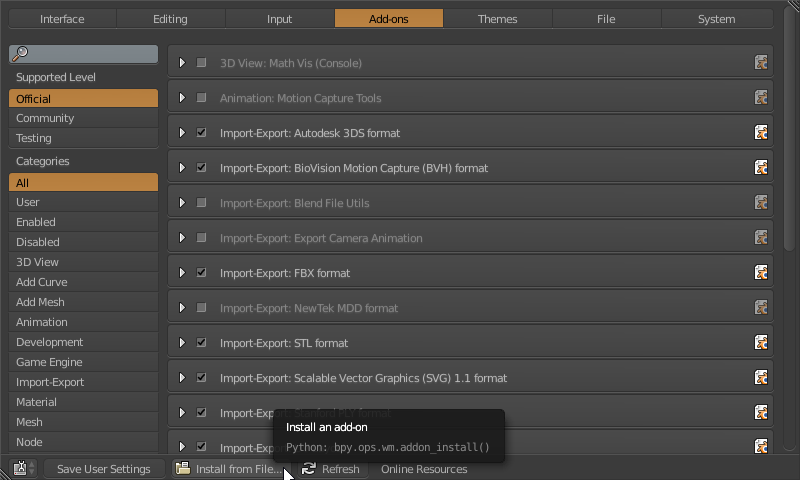
Task: Switch to the Interface tab
Action: pyautogui.click(x=62, y=19)
